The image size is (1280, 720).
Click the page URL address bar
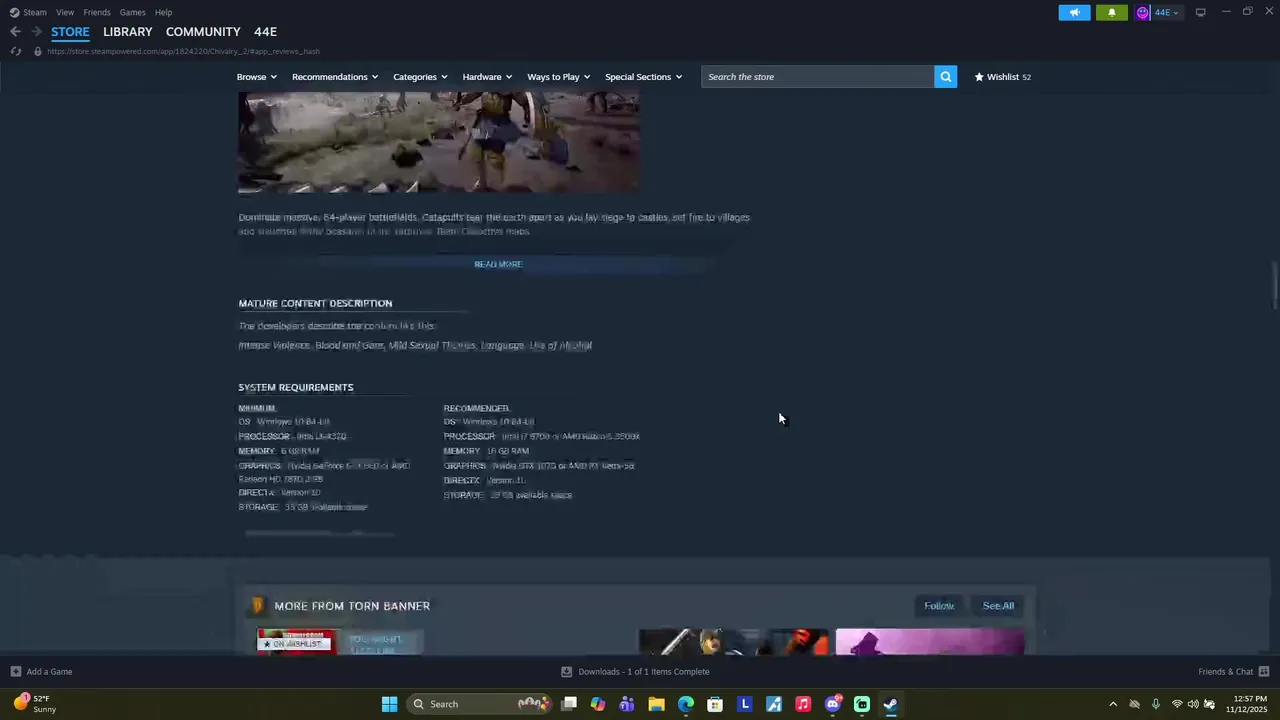tap(183, 51)
